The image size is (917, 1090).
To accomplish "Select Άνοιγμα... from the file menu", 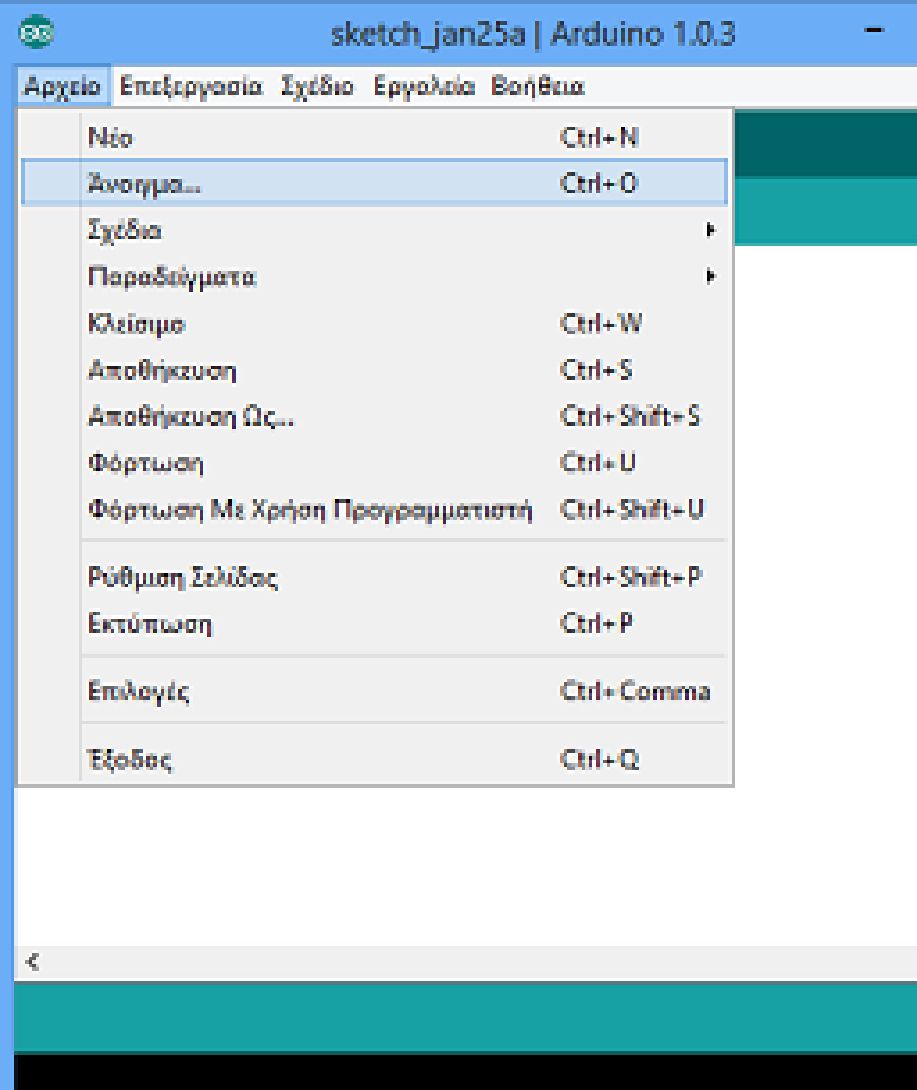I will 374,183.
